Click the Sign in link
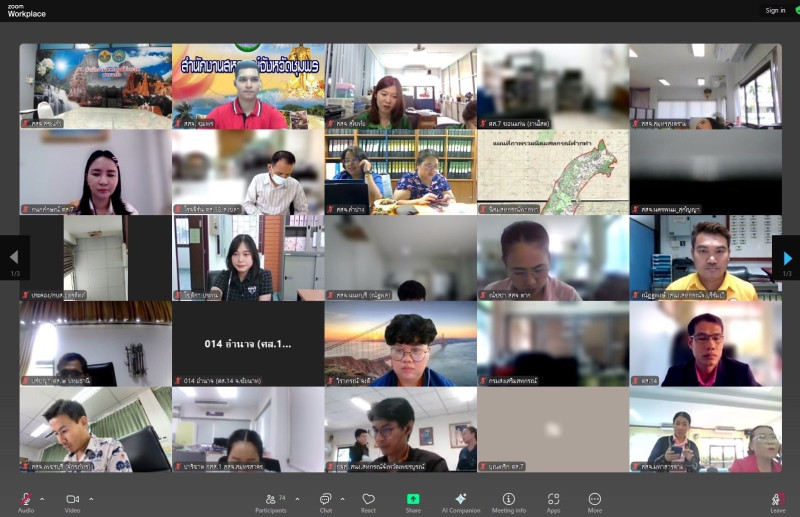Viewport: 800px width, 517px height. click(x=775, y=10)
